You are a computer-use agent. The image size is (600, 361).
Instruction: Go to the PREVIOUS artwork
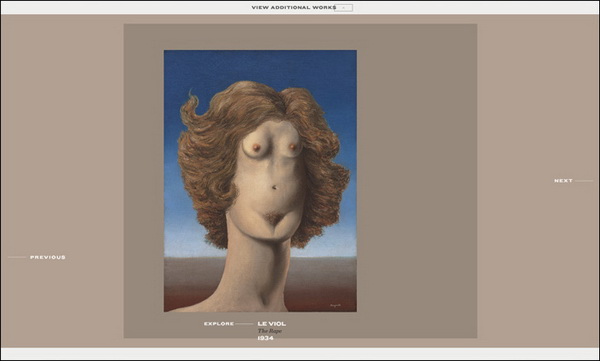tap(48, 257)
